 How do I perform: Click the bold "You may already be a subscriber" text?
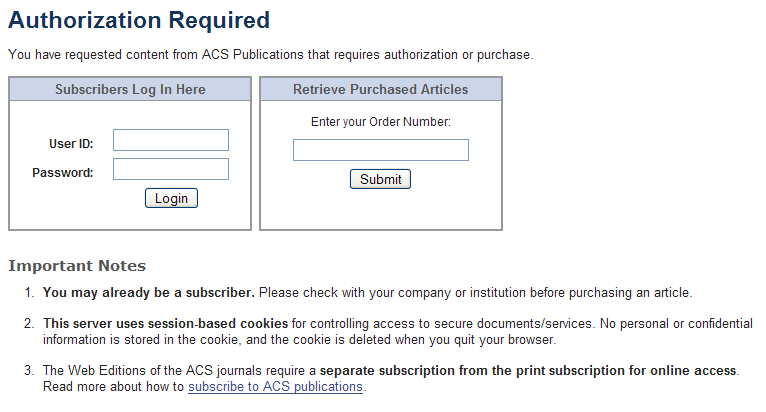[x=149, y=293]
